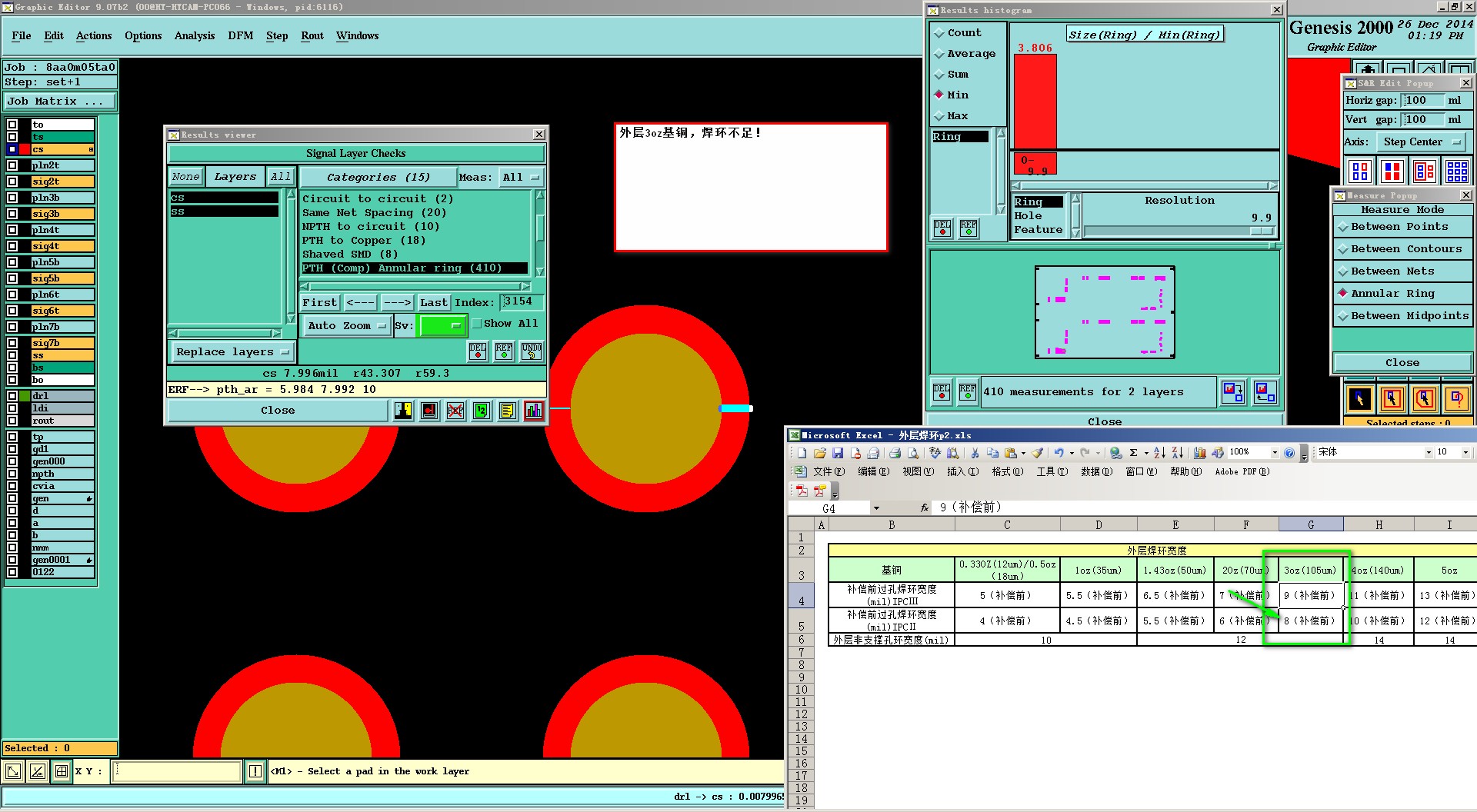Viewport: 1477px width, 812px height.
Task: Open the Auto Zoom dropdown
Action: pyautogui.click(x=347, y=326)
